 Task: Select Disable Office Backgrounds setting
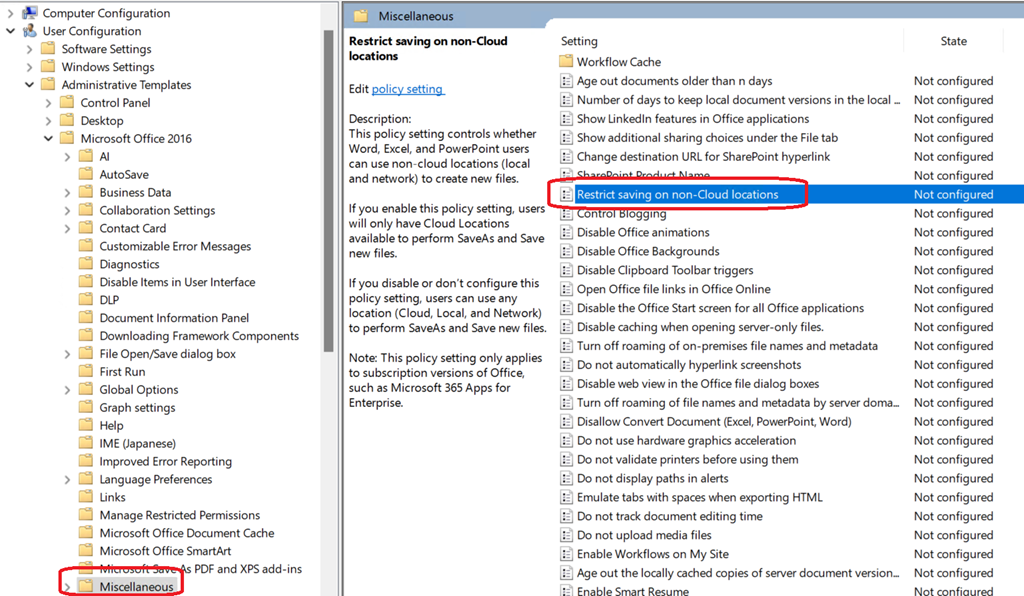coord(648,252)
